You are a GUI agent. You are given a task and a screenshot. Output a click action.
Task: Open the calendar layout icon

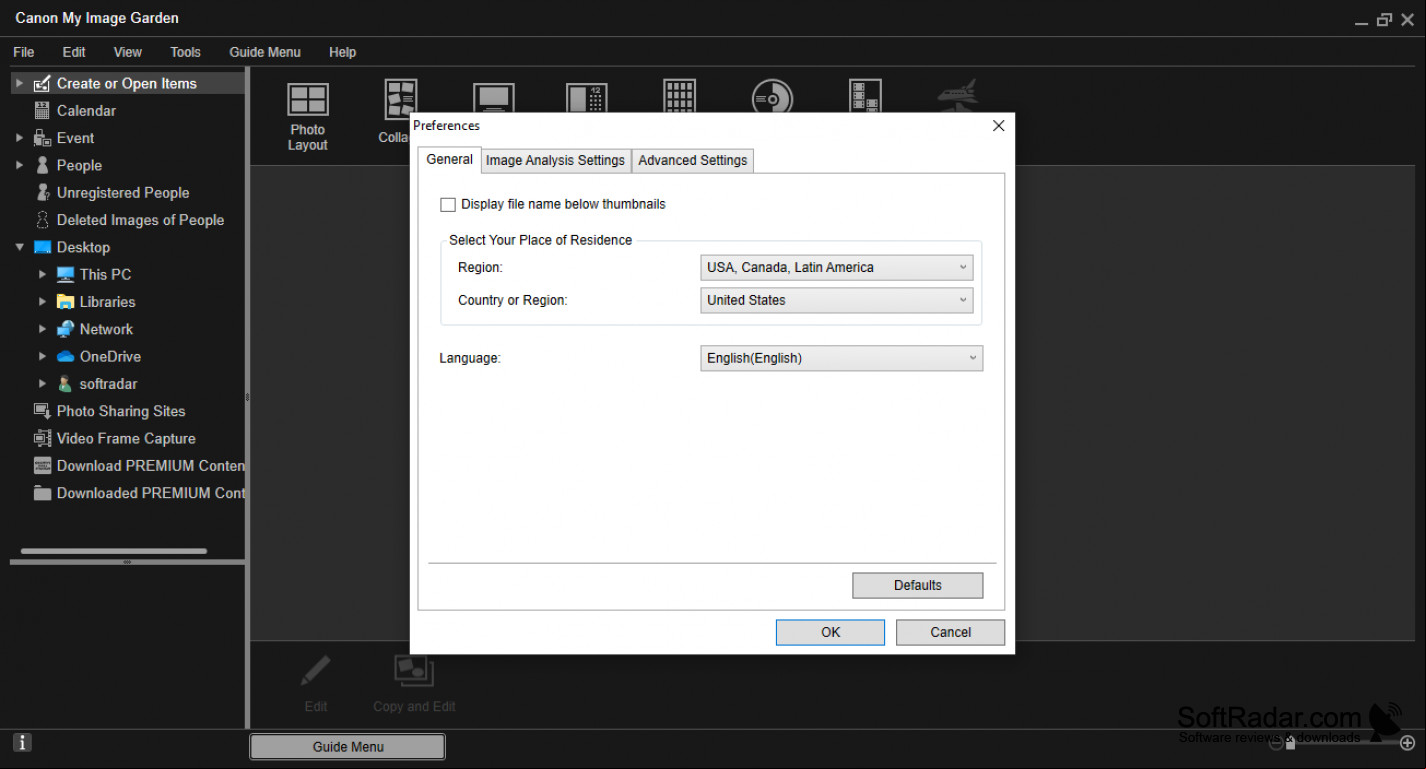click(x=587, y=98)
